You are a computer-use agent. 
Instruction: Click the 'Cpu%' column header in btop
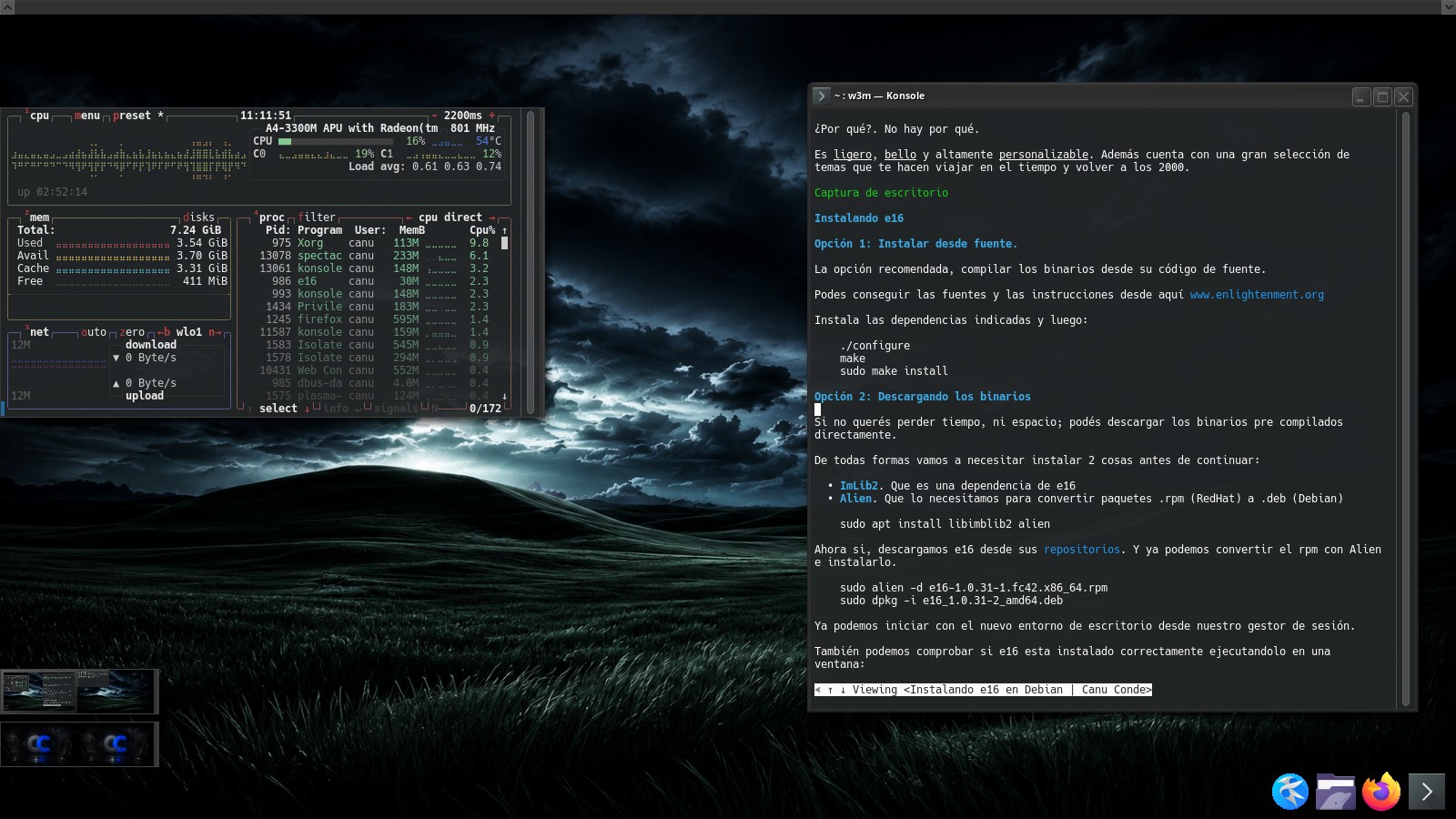[x=482, y=230]
